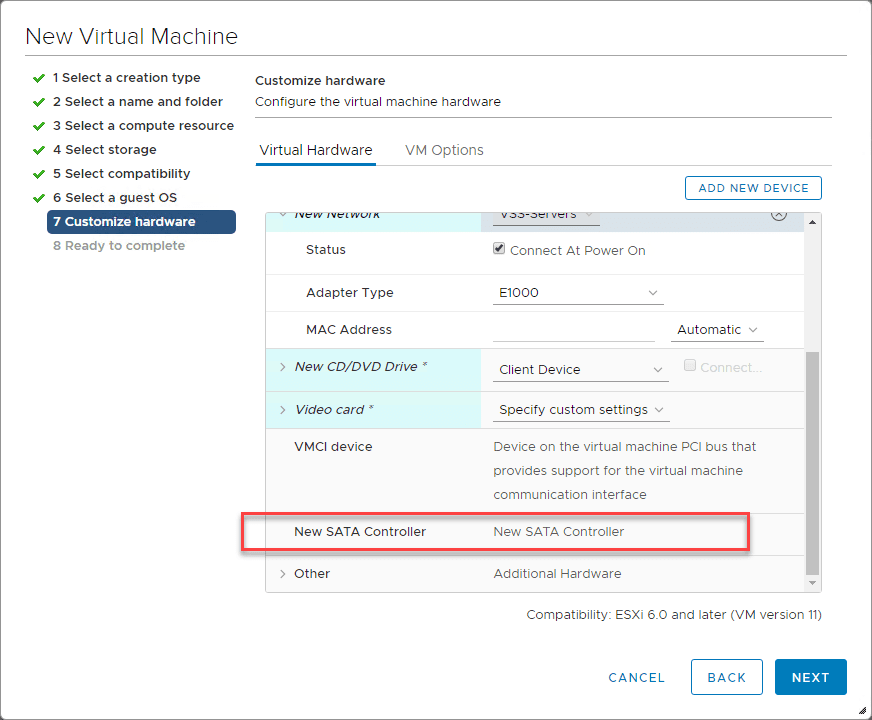Remove the New Network device
The image size is (872, 720).
point(779,215)
